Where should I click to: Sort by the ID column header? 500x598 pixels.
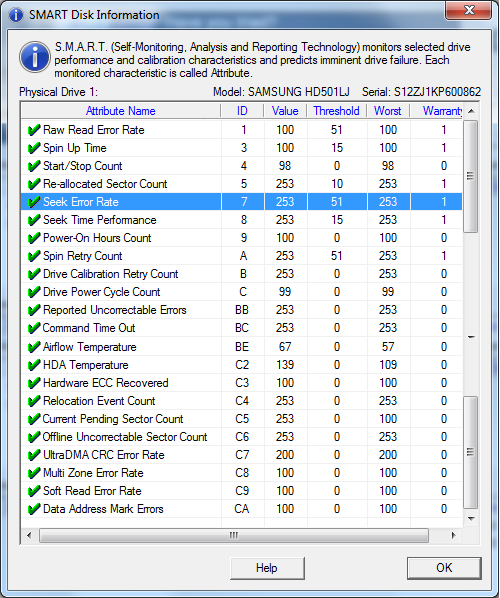point(242,111)
